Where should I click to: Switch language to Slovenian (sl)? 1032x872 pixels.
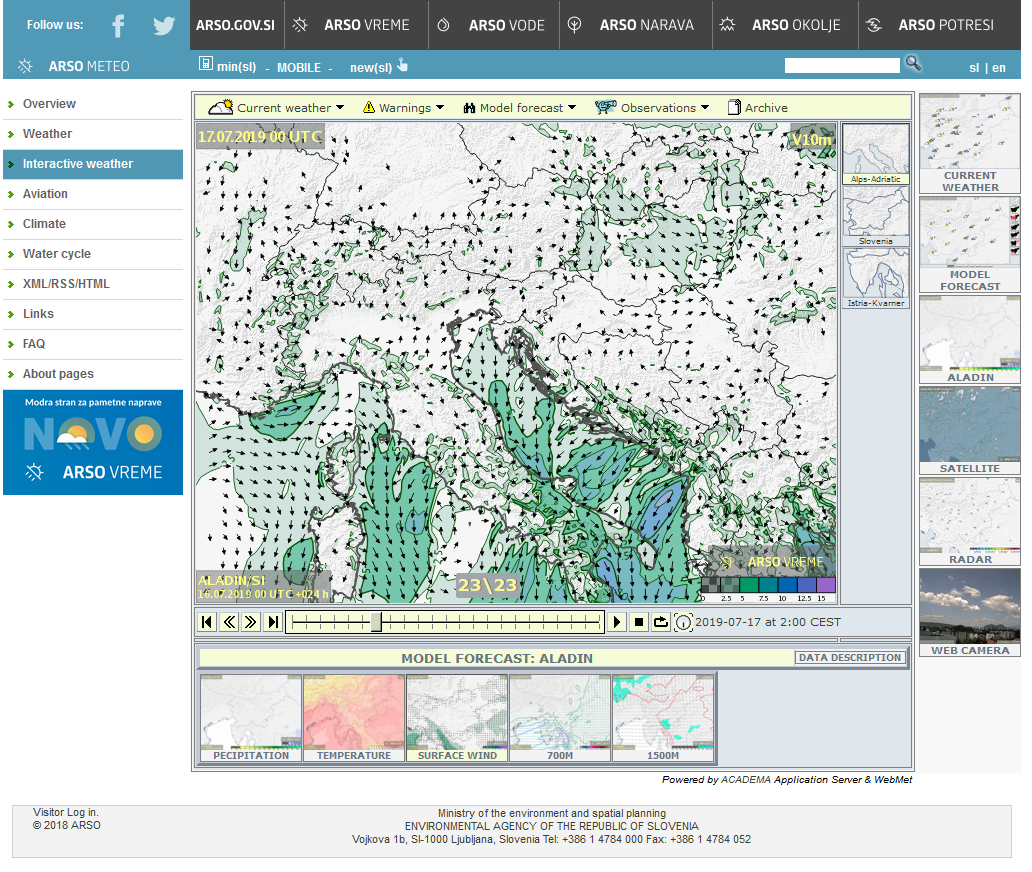click(973, 68)
